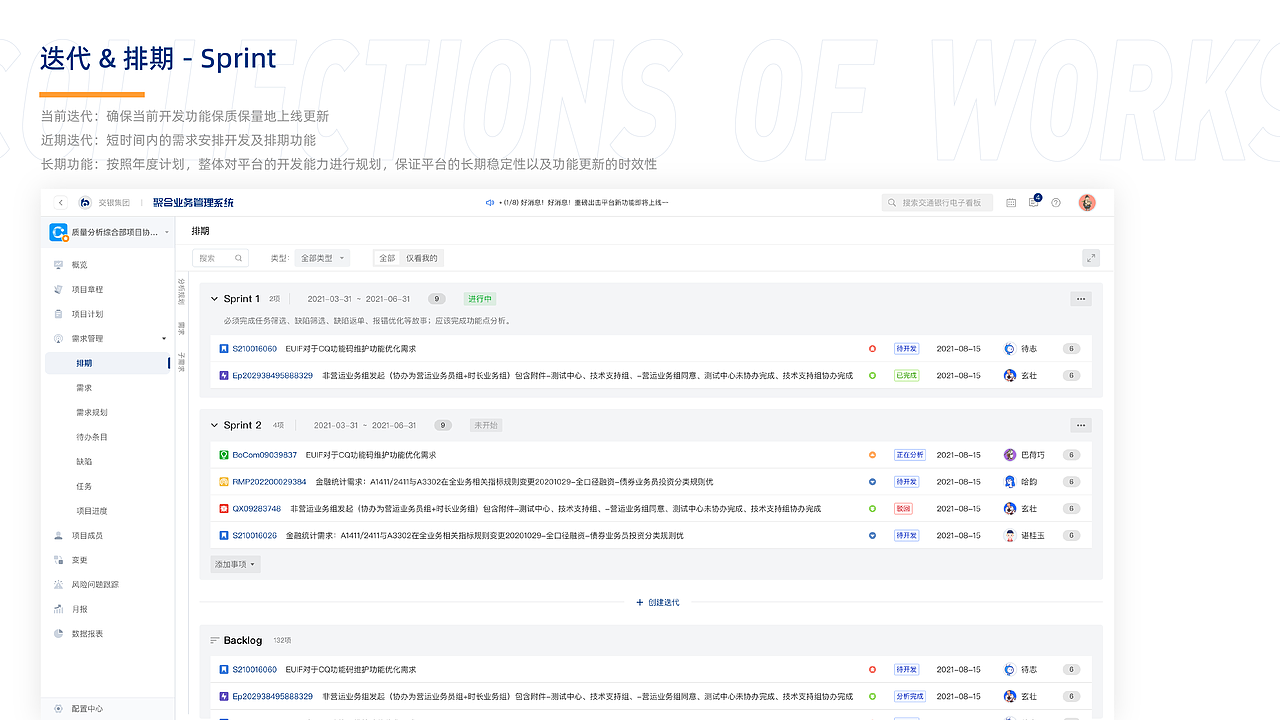Open more options for Sprint 1
This screenshot has width=1280, height=720.
[1080, 299]
